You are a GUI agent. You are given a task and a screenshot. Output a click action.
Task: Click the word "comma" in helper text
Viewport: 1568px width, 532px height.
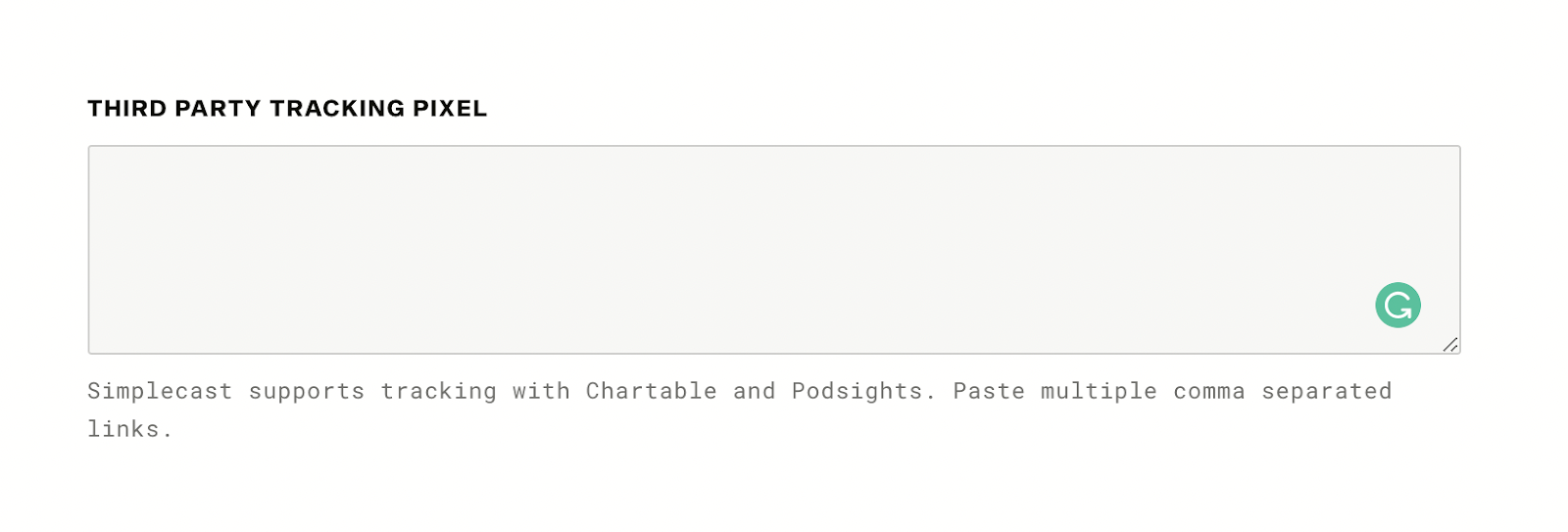point(1208,391)
